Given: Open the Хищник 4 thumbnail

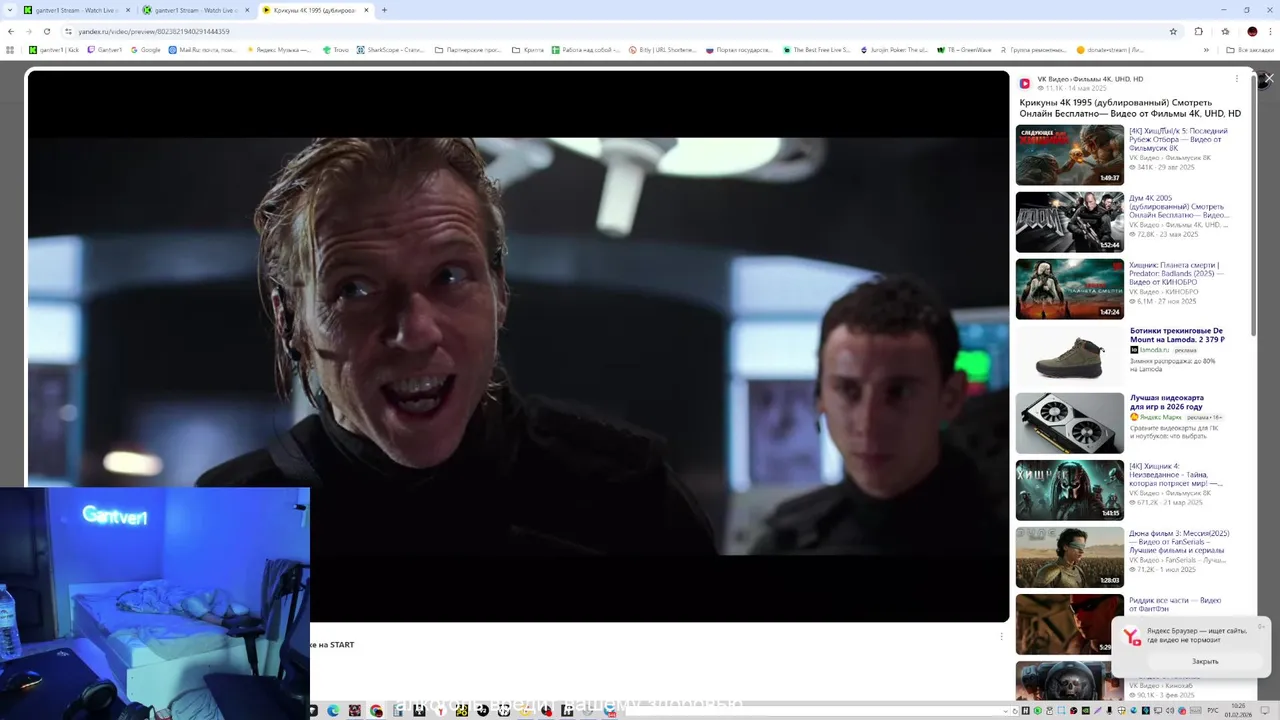Looking at the screenshot, I should (x=1070, y=490).
